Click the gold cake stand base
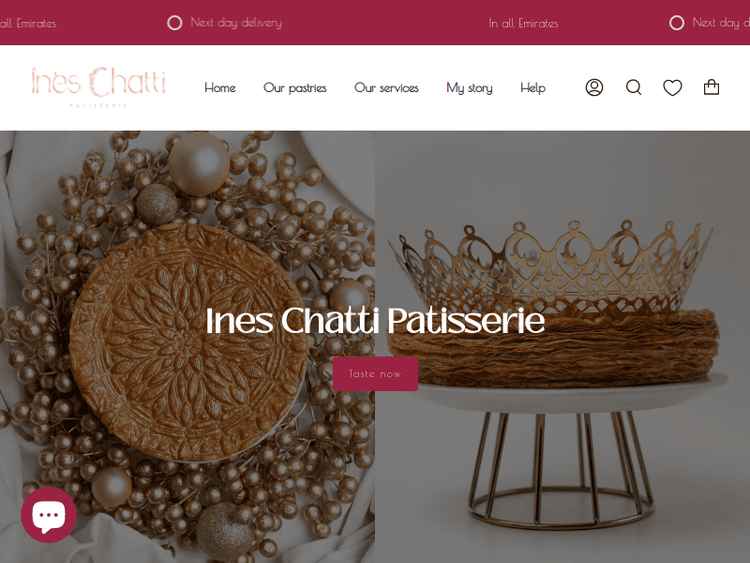 click(x=561, y=469)
